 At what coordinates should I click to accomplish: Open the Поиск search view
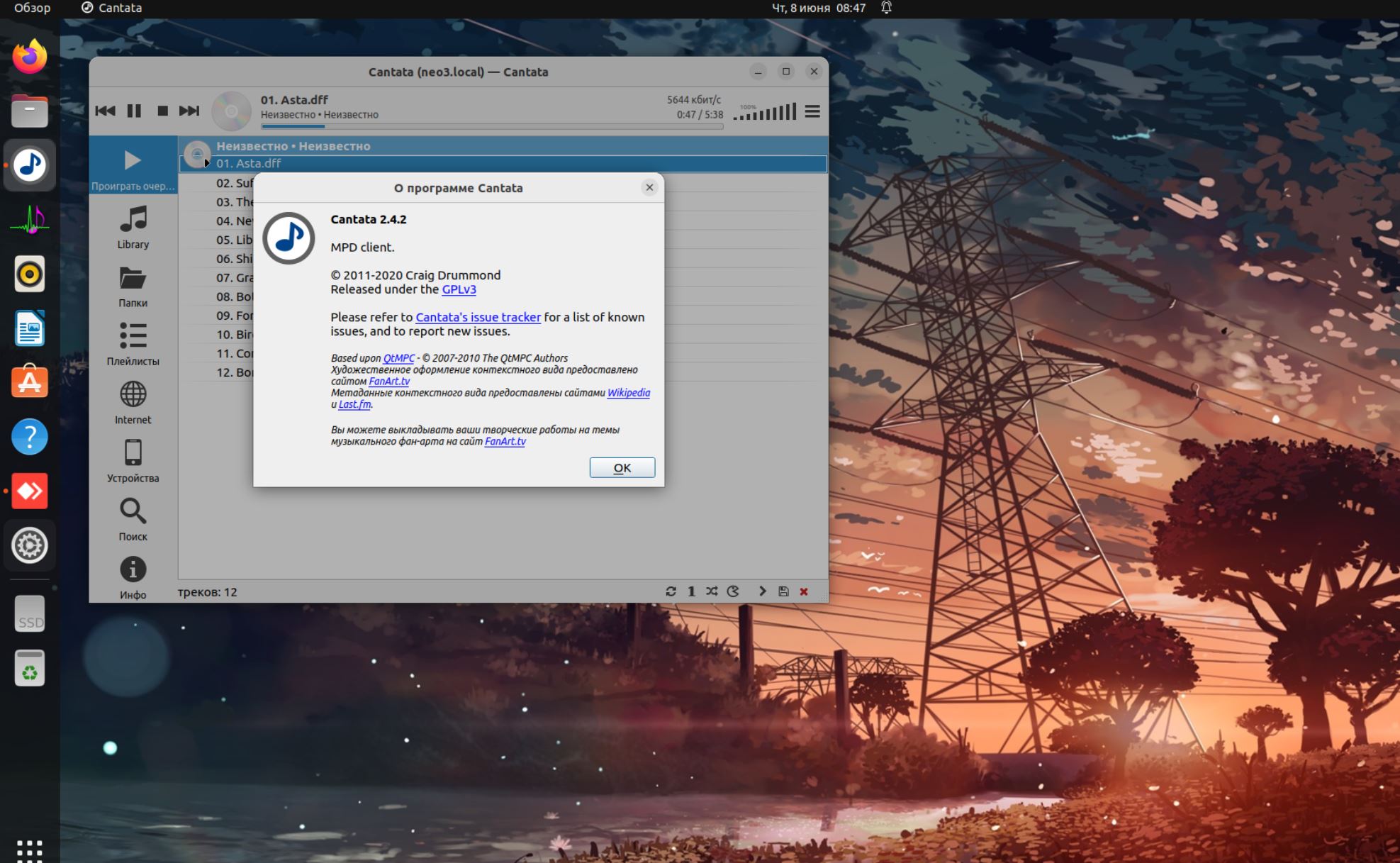point(133,519)
